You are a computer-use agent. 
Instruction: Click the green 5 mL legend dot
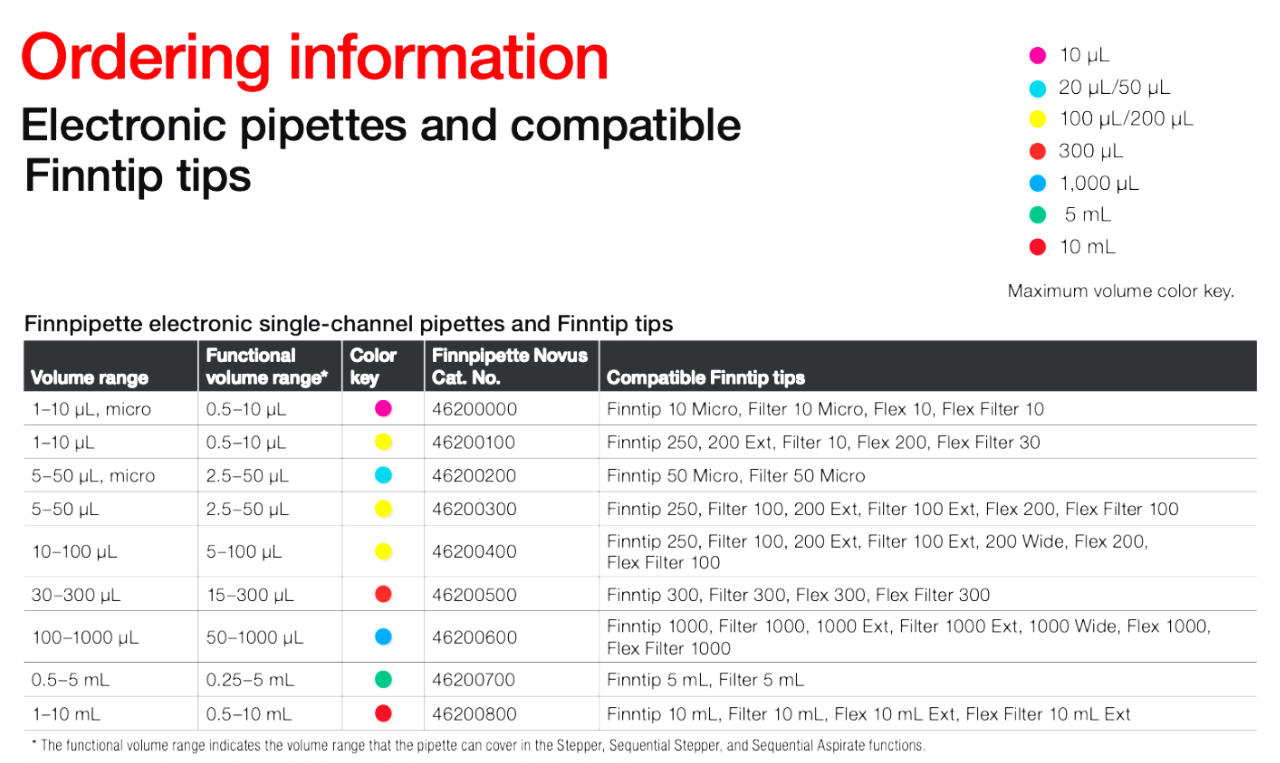click(x=1038, y=215)
